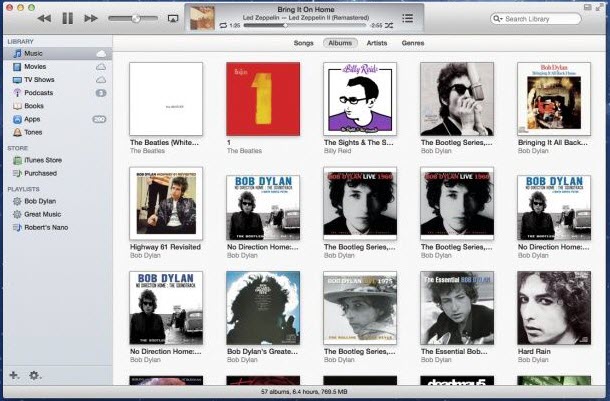
Task: Click the cloud icon beside TV Shows
Action: click(x=101, y=80)
